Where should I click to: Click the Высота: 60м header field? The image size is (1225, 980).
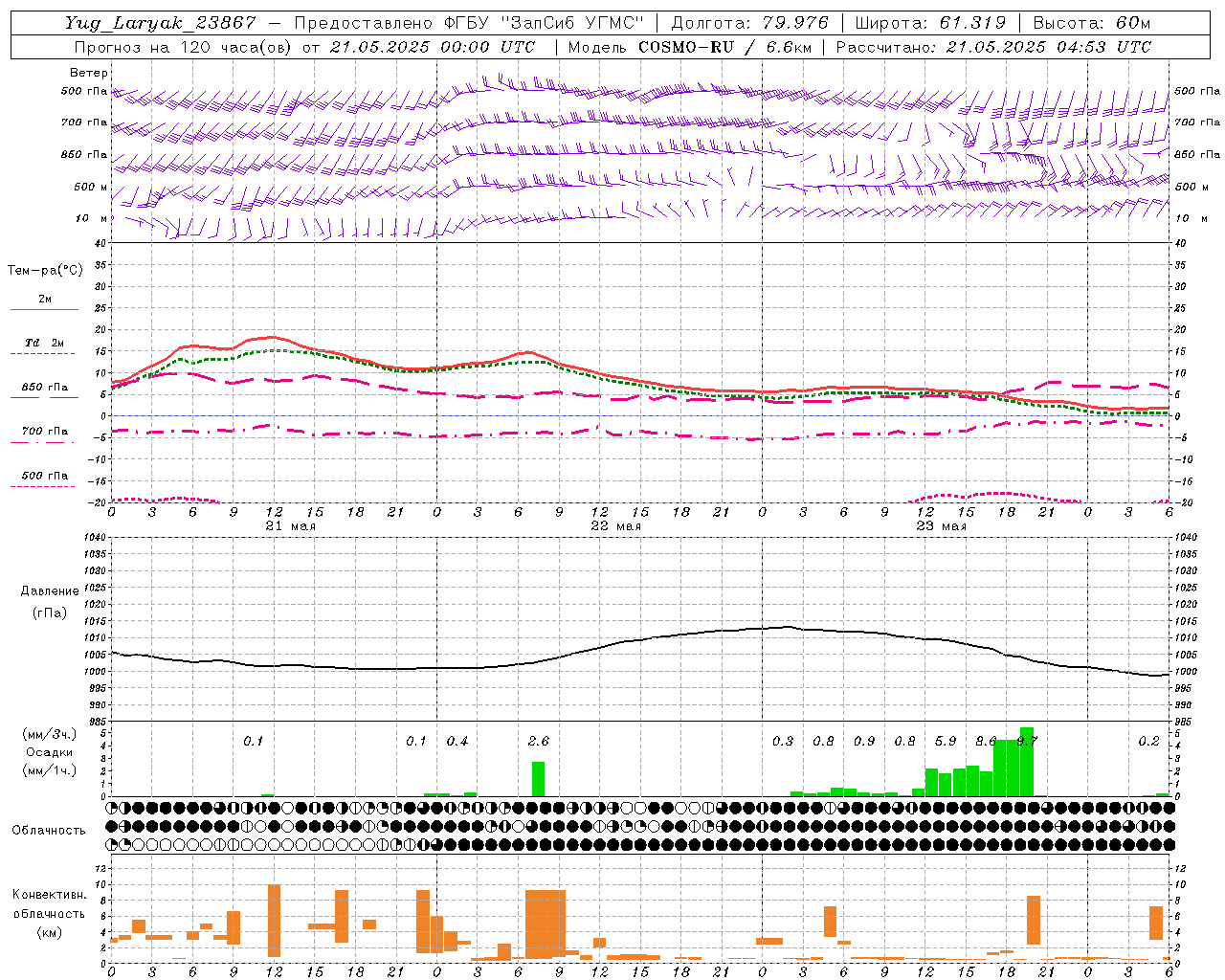tap(1092, 23)
